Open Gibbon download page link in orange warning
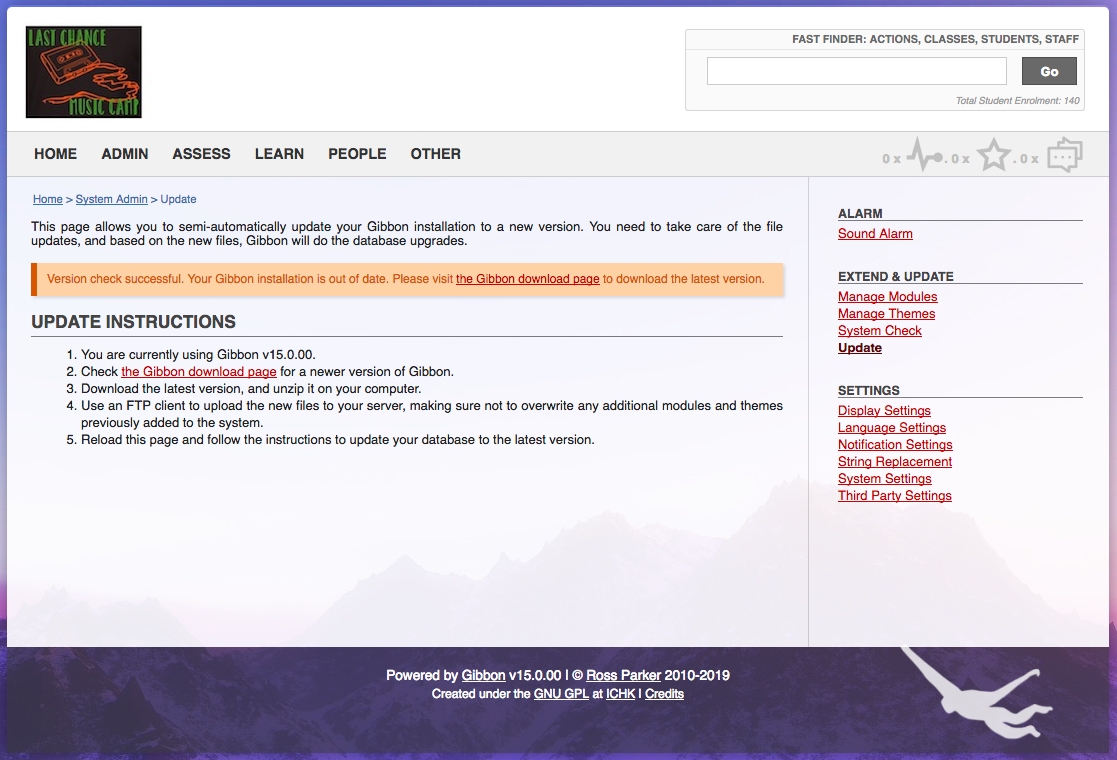The height and width of the screenshot is (760, 1117). click(528, 279)
